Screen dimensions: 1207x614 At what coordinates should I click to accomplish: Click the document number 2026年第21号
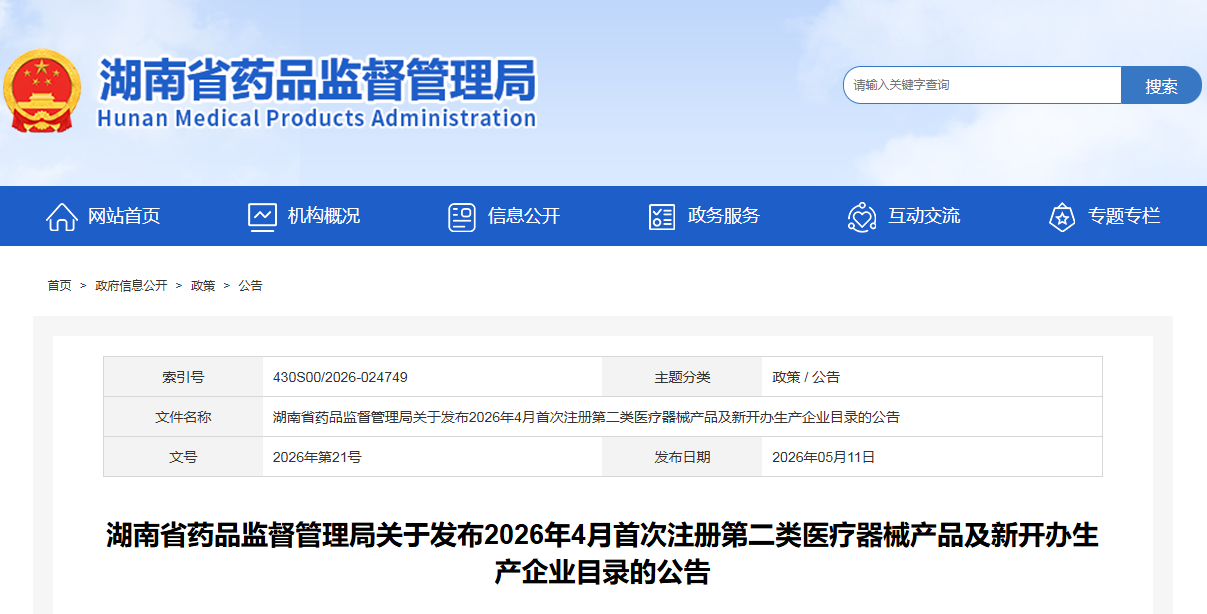coord(317,457)
